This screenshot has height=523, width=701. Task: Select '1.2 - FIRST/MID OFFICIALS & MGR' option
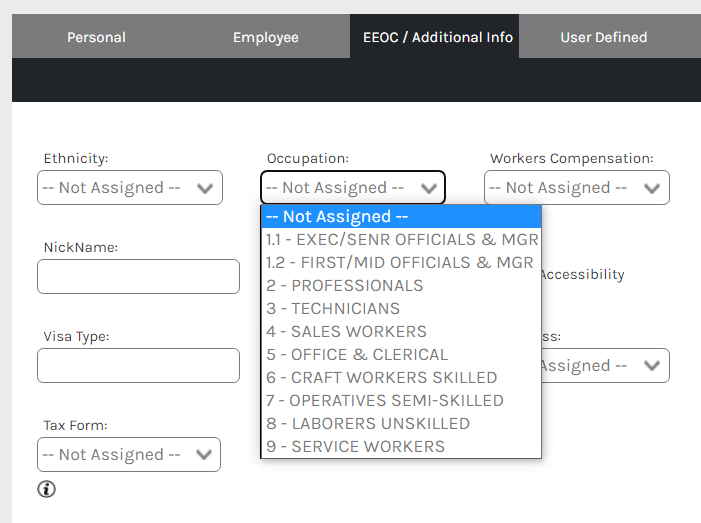pos(401,263)
